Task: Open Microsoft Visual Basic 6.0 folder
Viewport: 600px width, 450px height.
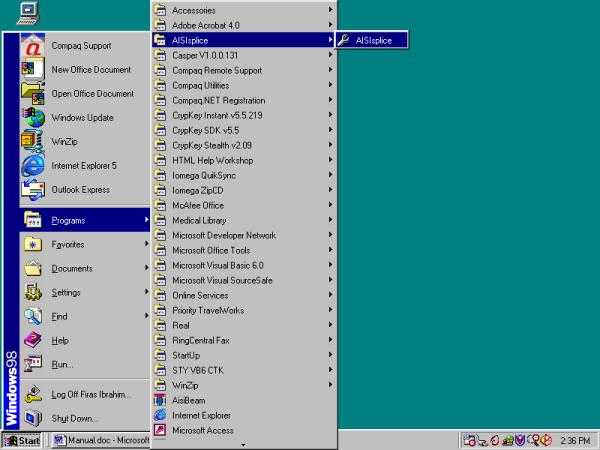Action: 244,265
